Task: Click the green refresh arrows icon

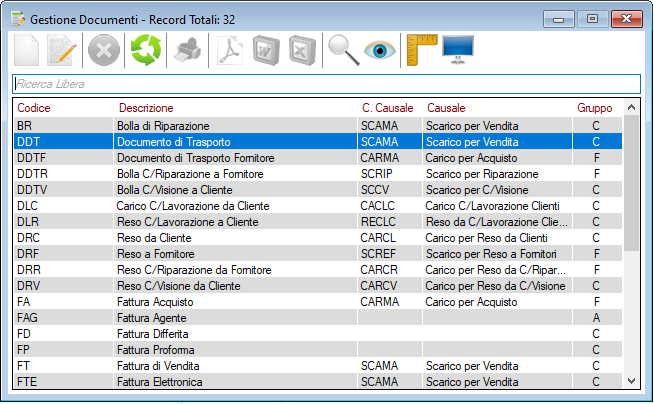Action: tap(144, 50)
